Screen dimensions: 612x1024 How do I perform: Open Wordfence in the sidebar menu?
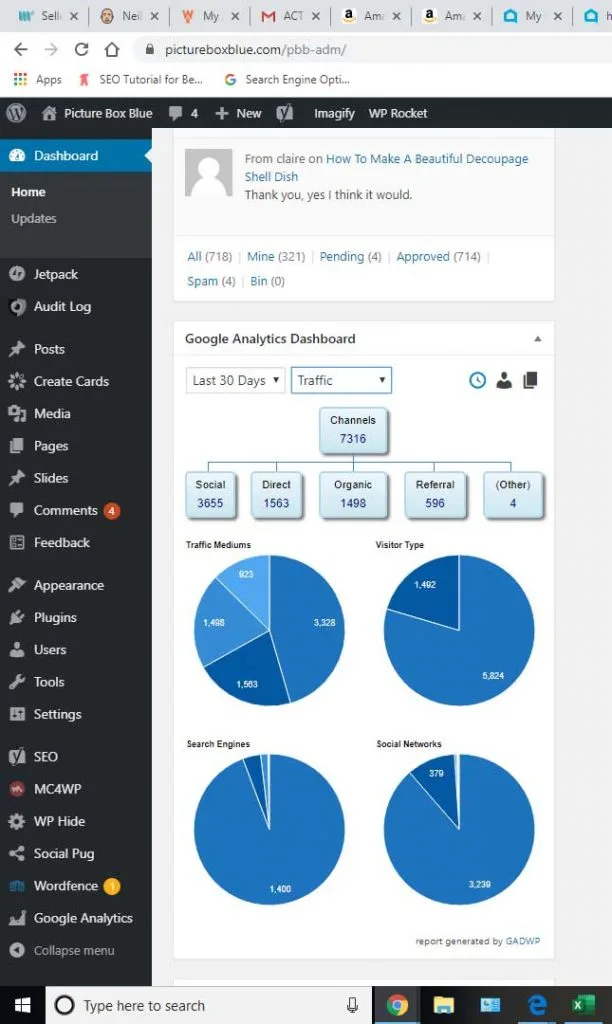click(x=65, y=885)
